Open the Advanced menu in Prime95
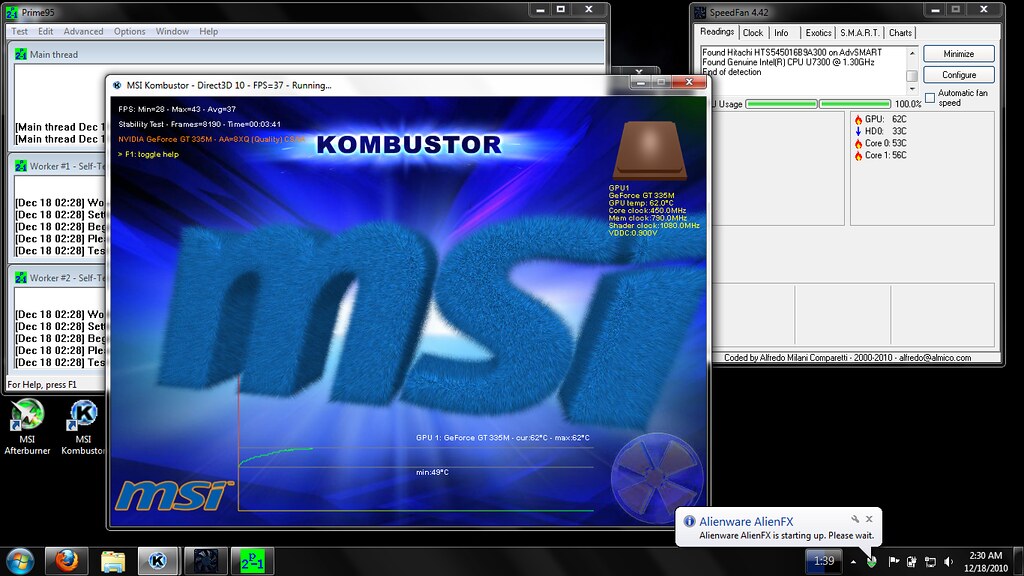 [x=83, y=31]
